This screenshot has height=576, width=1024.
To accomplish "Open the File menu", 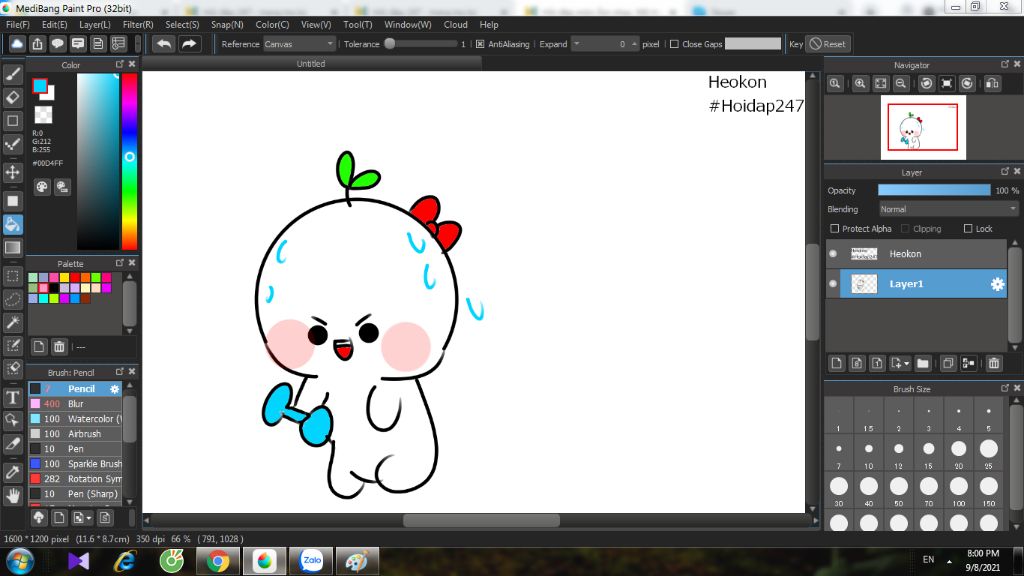I will [18, 24].
